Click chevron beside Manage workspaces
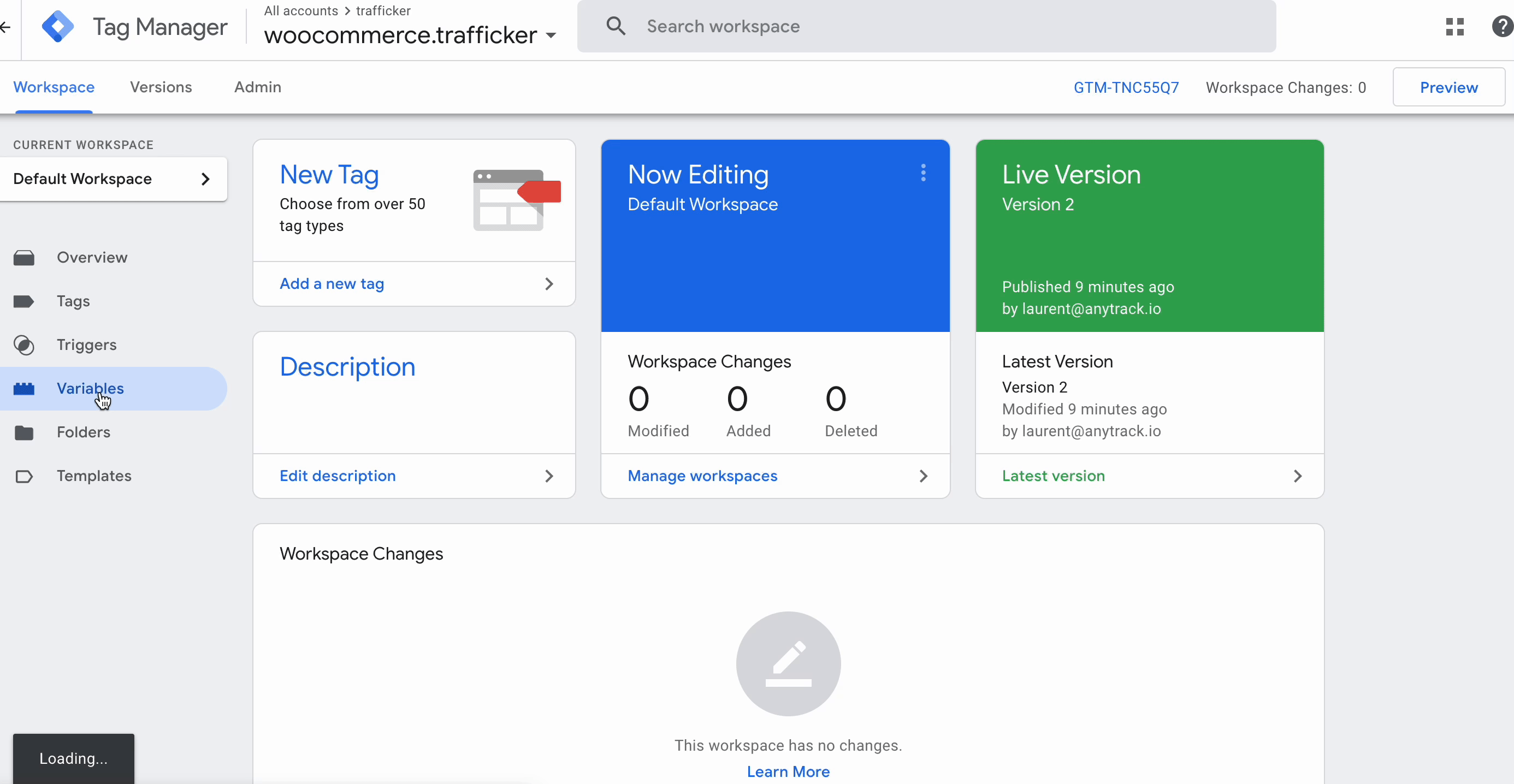 (924, 476)
